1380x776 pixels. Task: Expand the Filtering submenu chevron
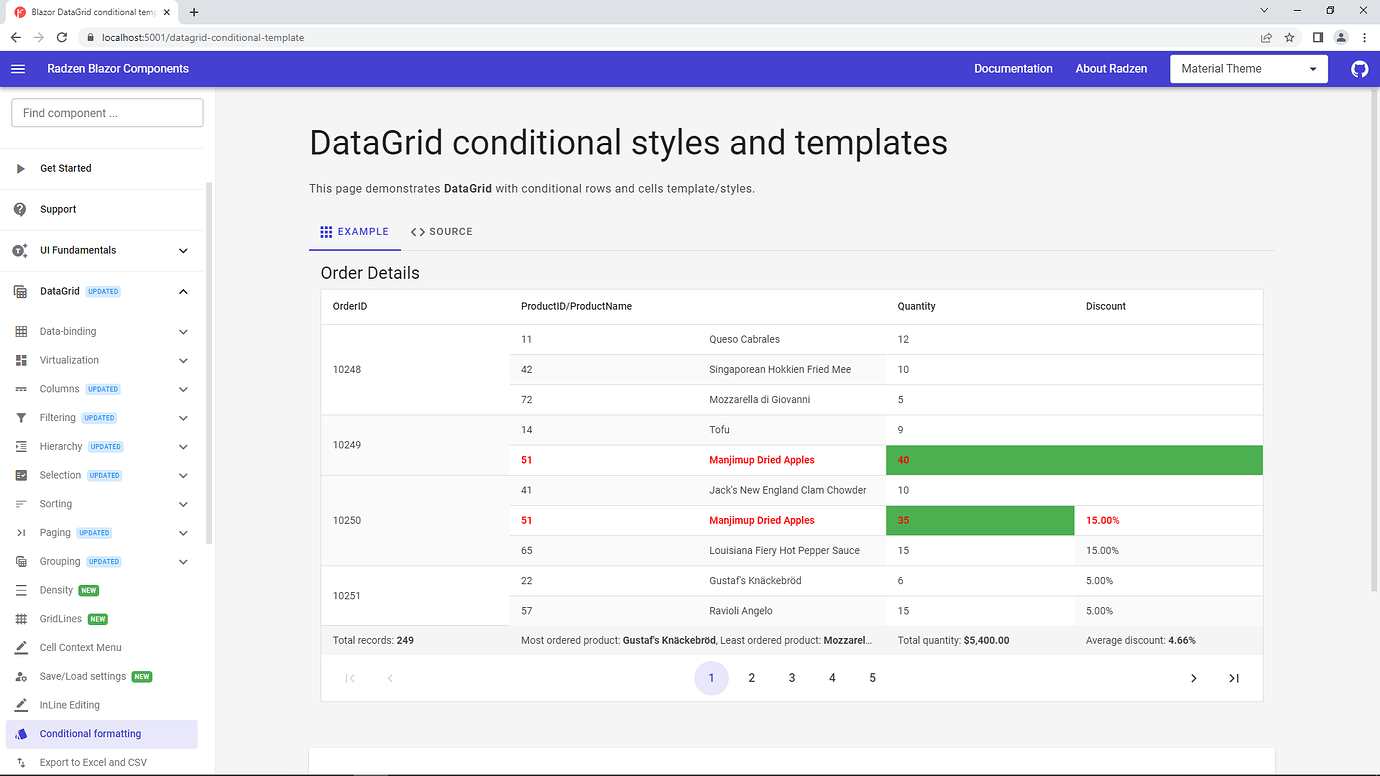point(183,418)
